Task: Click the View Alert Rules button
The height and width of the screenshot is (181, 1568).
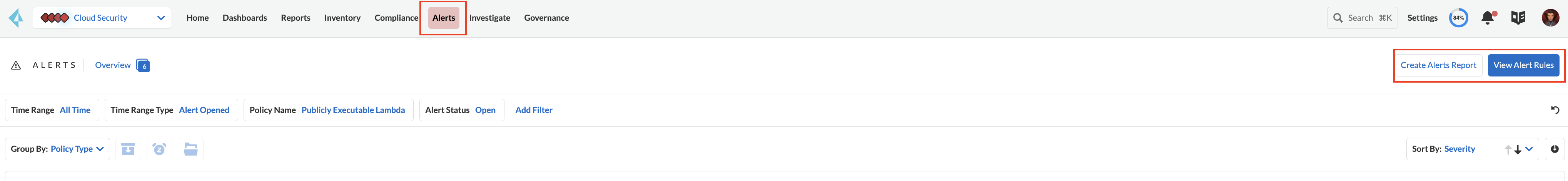Action: [x=1523, y=65]
